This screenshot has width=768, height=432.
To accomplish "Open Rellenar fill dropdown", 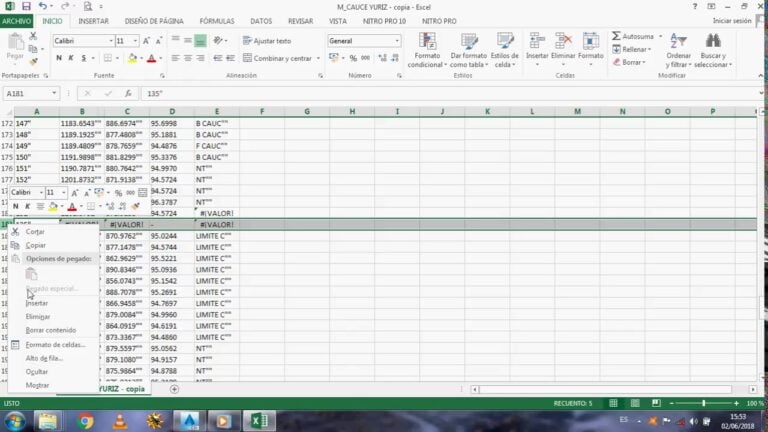I will coord(632,49).
